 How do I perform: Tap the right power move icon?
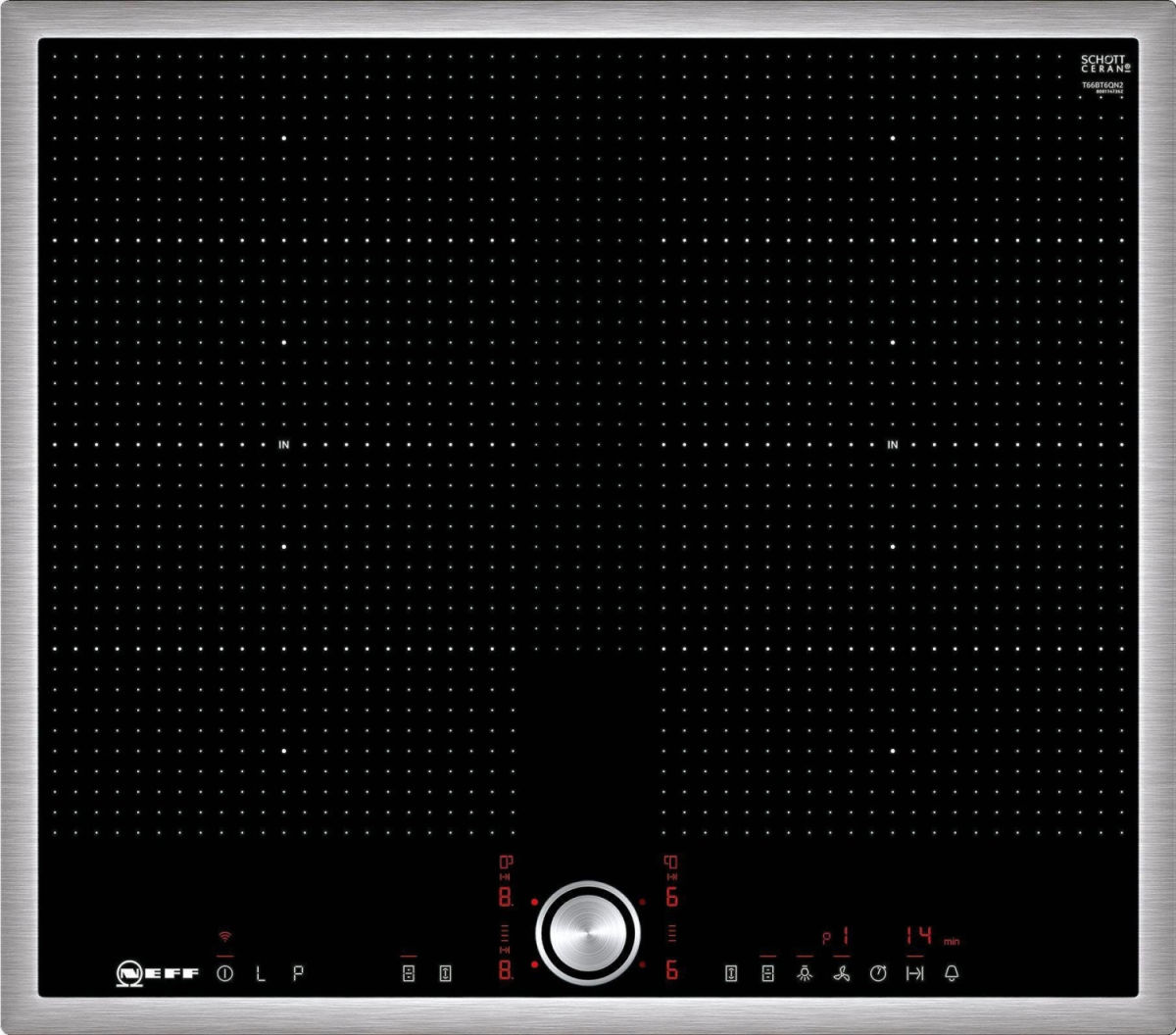tap(730, 973)
